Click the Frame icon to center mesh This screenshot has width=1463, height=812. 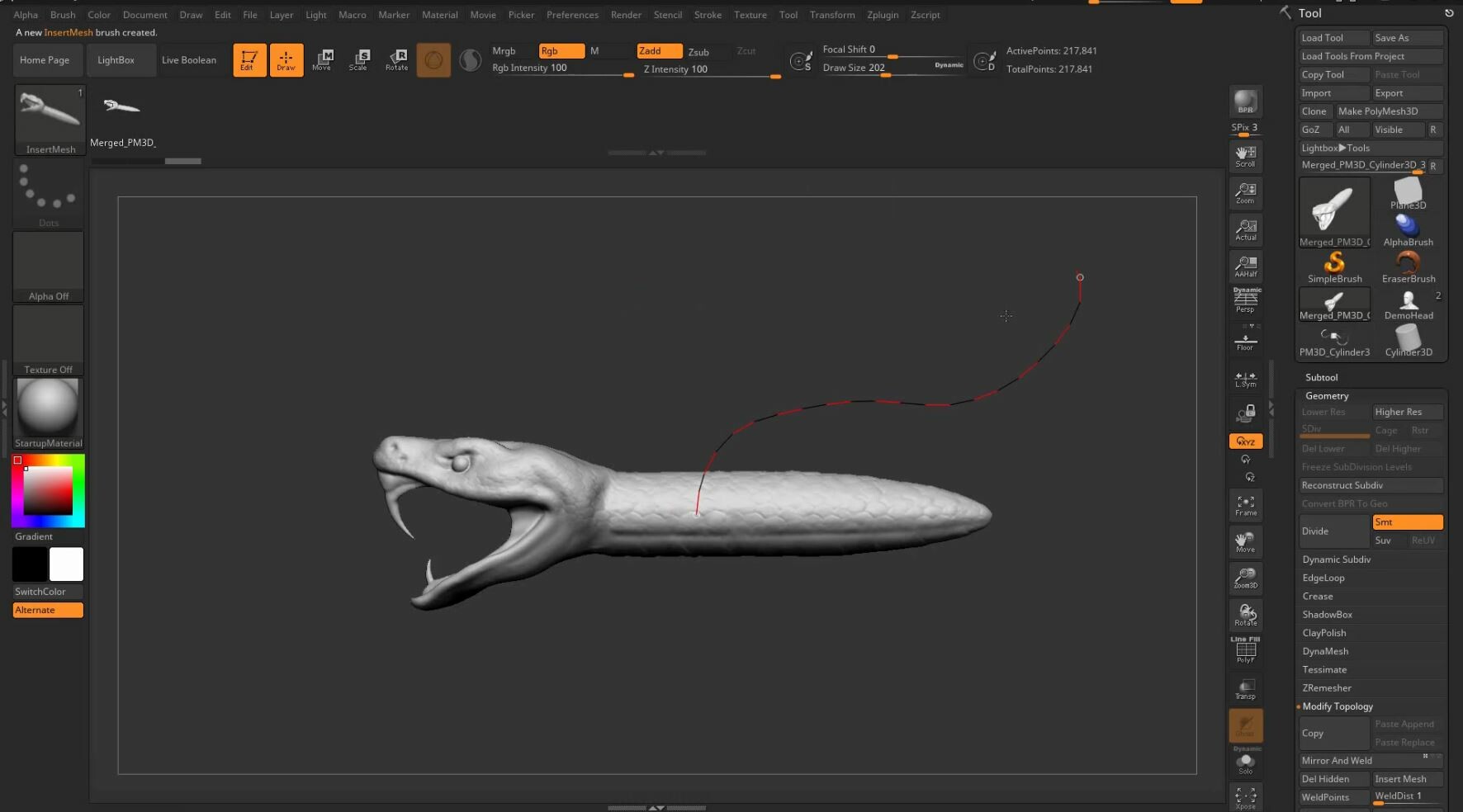click(1246, 504)
